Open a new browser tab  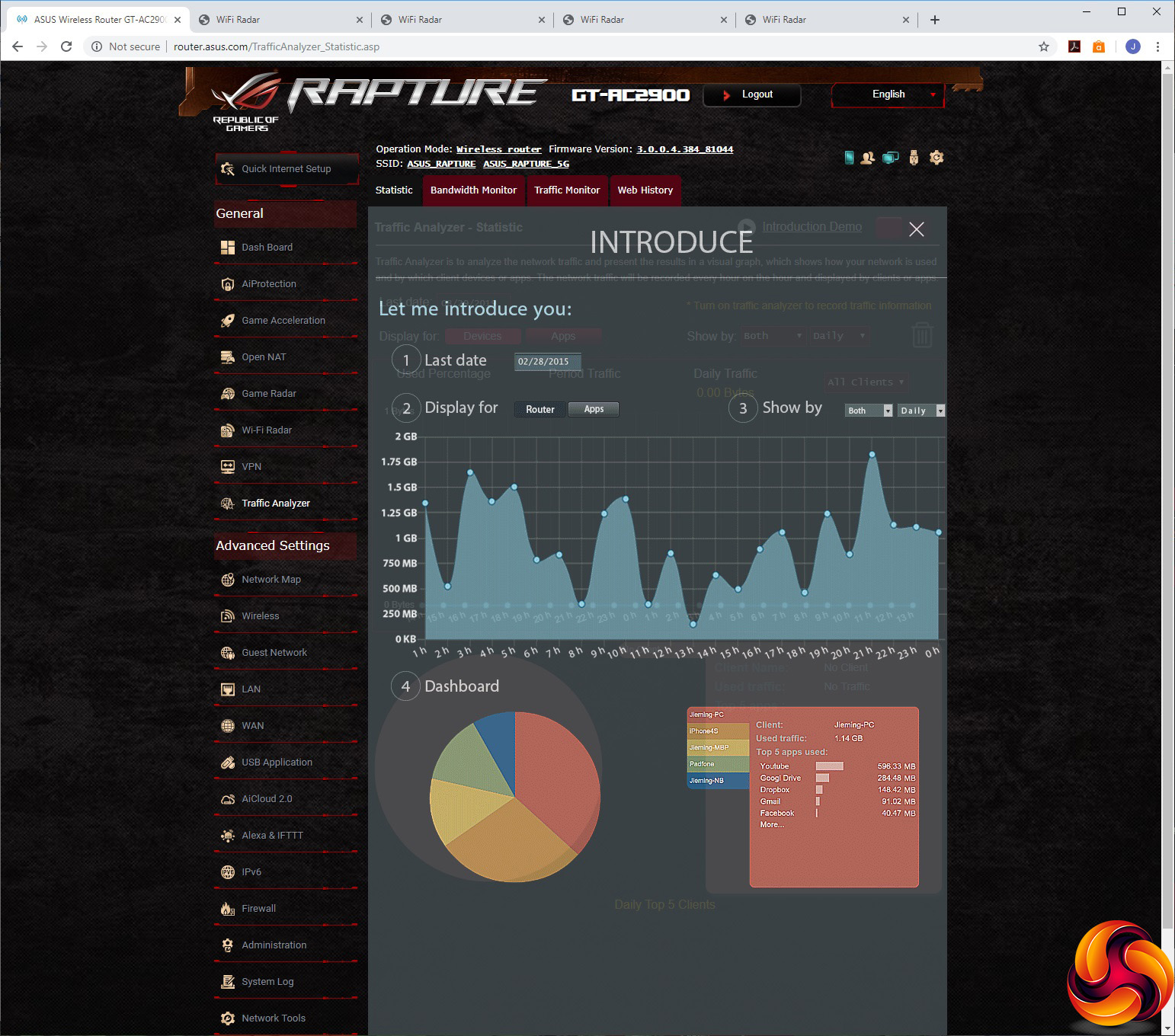(935, 20)
